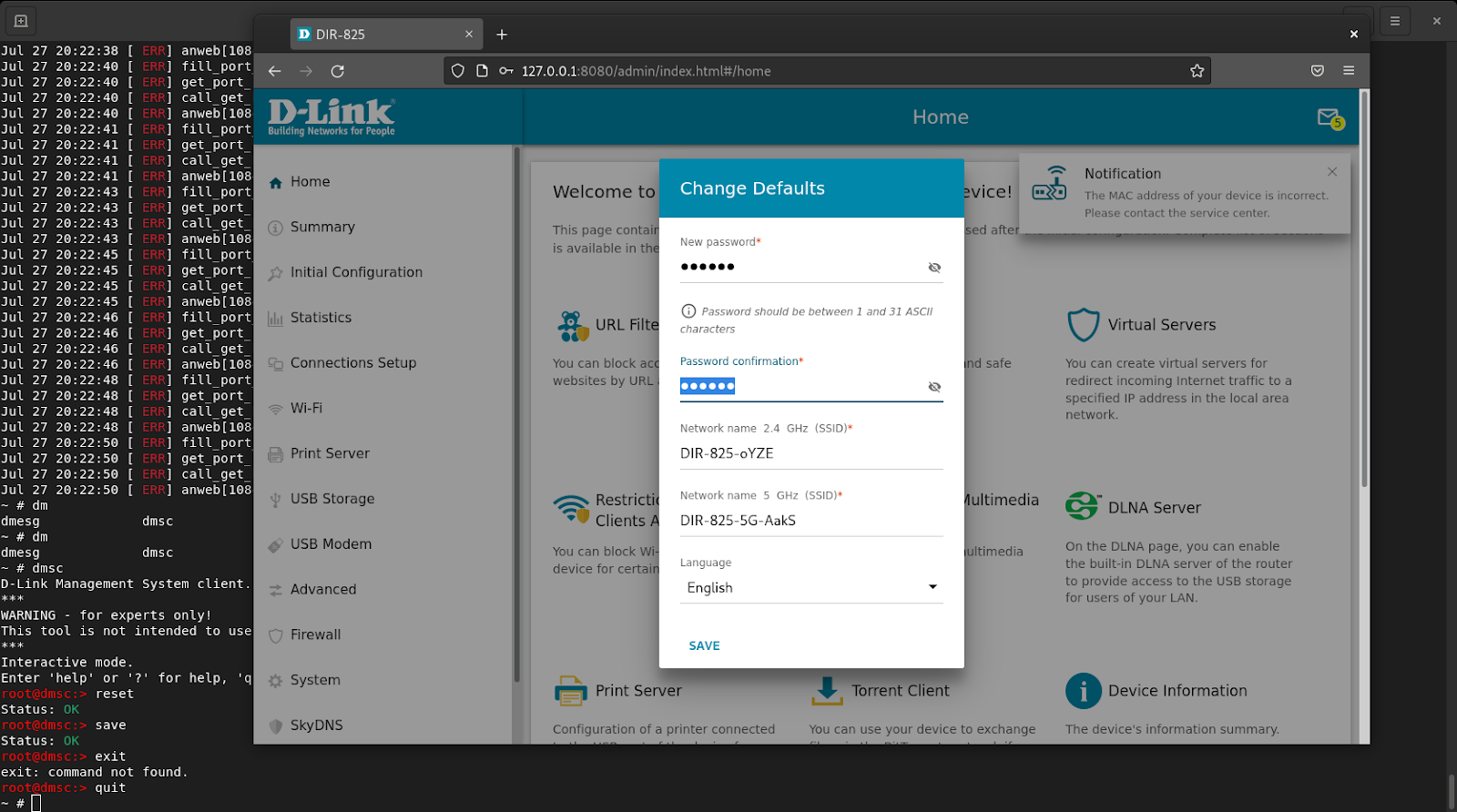Expand Connections Setup in sidebar
Screen dimensions: 1457x812
point(352,363)
